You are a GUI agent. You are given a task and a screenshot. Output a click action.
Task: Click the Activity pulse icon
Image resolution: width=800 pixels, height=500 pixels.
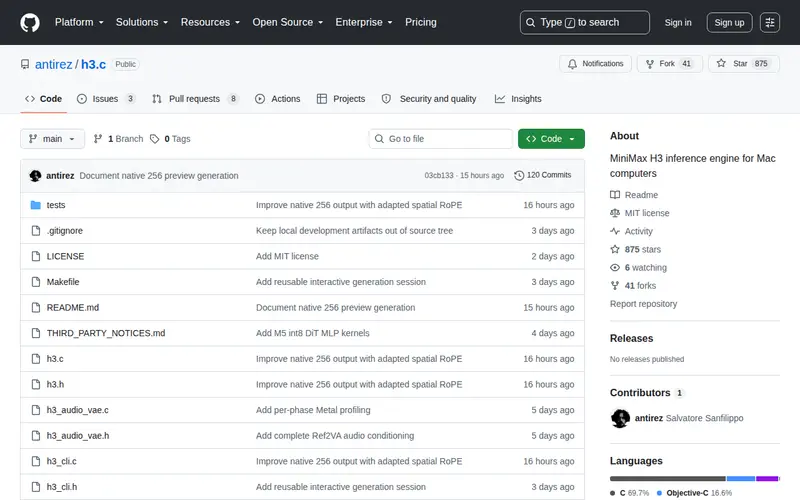click(x=615, y=231)
